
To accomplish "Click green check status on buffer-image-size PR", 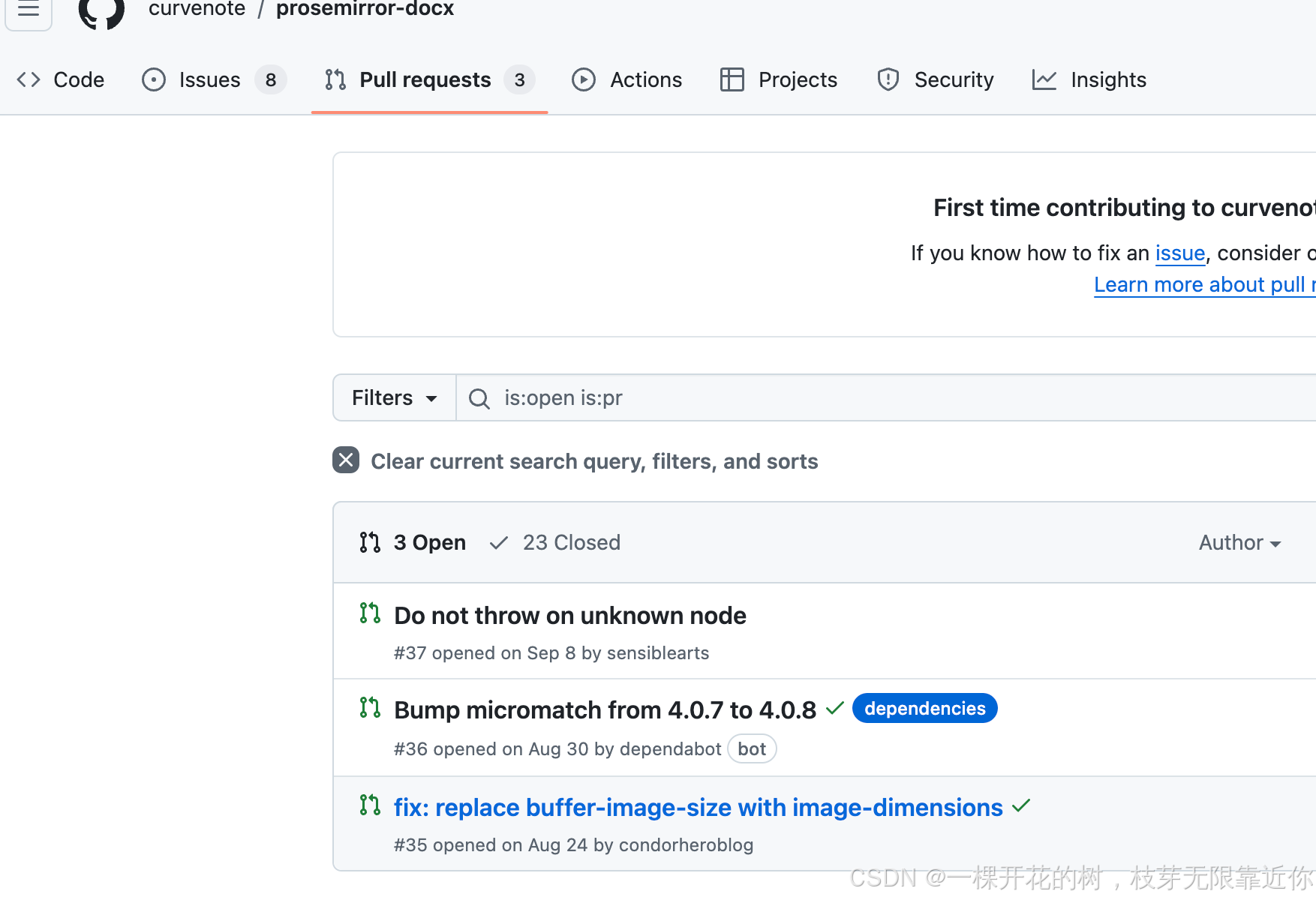I will pyautogui.click(x=1021, y=806).
